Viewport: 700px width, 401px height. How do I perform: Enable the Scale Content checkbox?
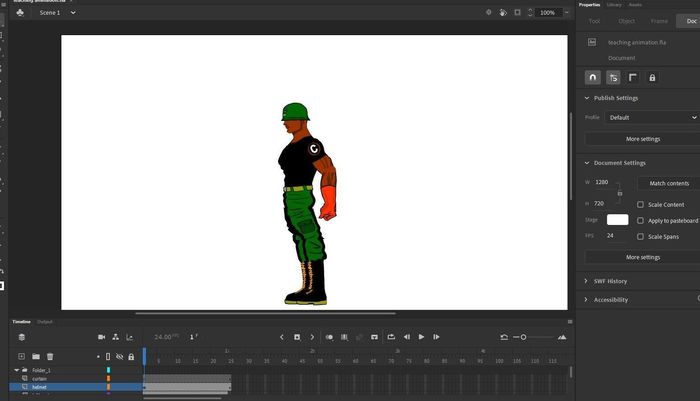point(640,205)
